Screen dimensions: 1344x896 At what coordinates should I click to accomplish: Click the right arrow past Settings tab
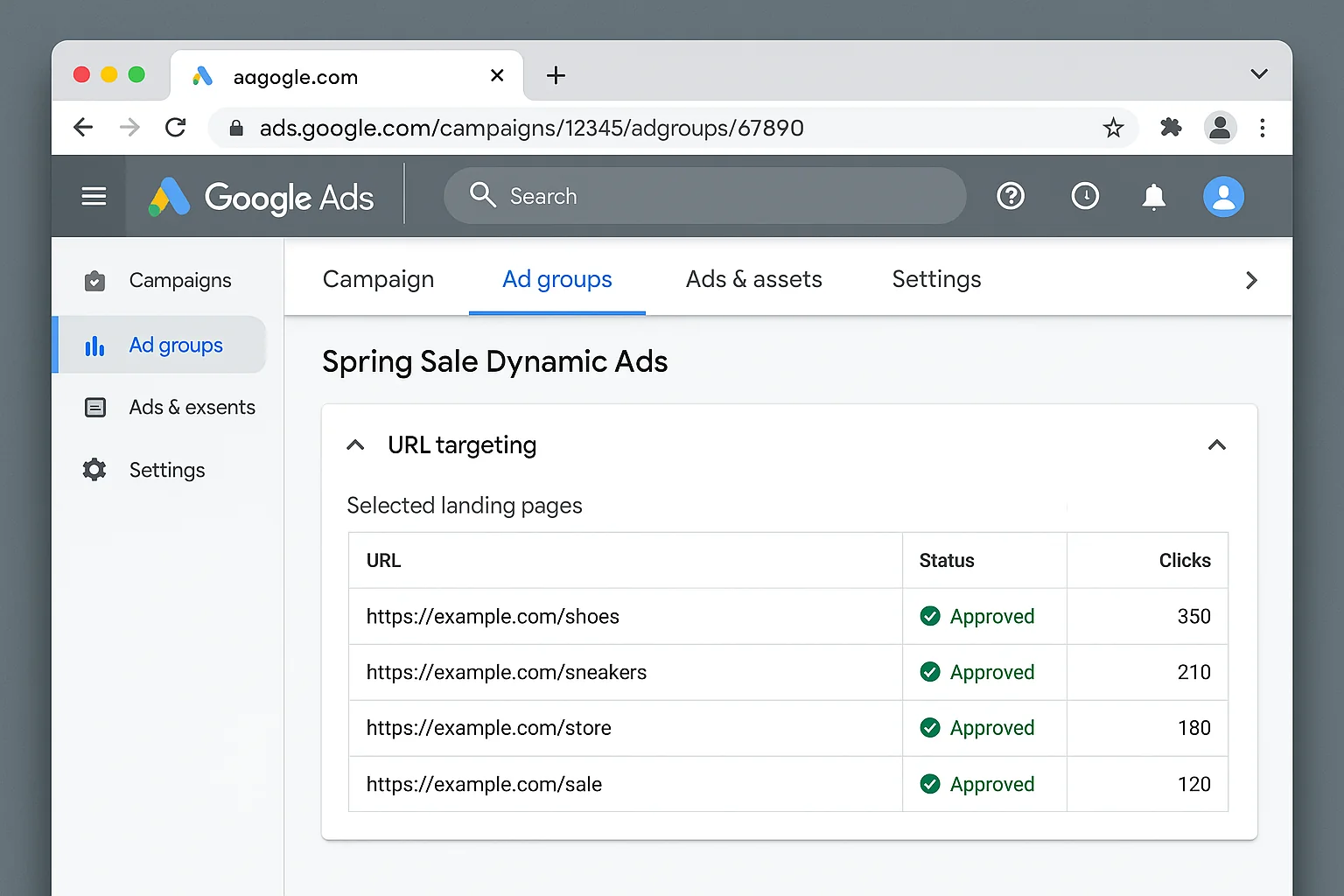coord(1251,280)
